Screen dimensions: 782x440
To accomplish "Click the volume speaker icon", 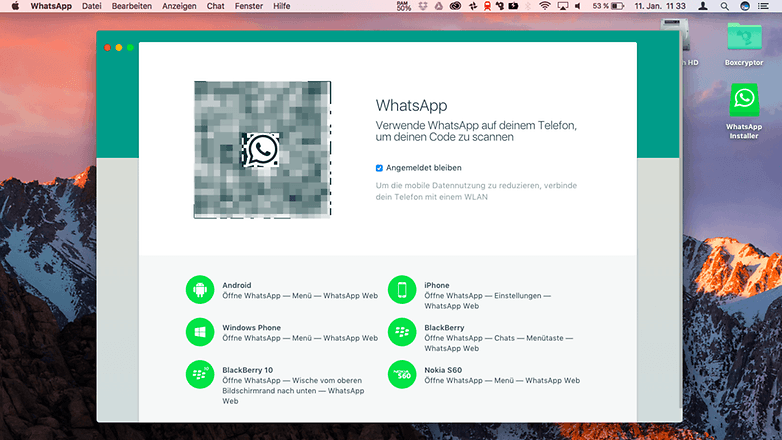I will pos(578,6).
